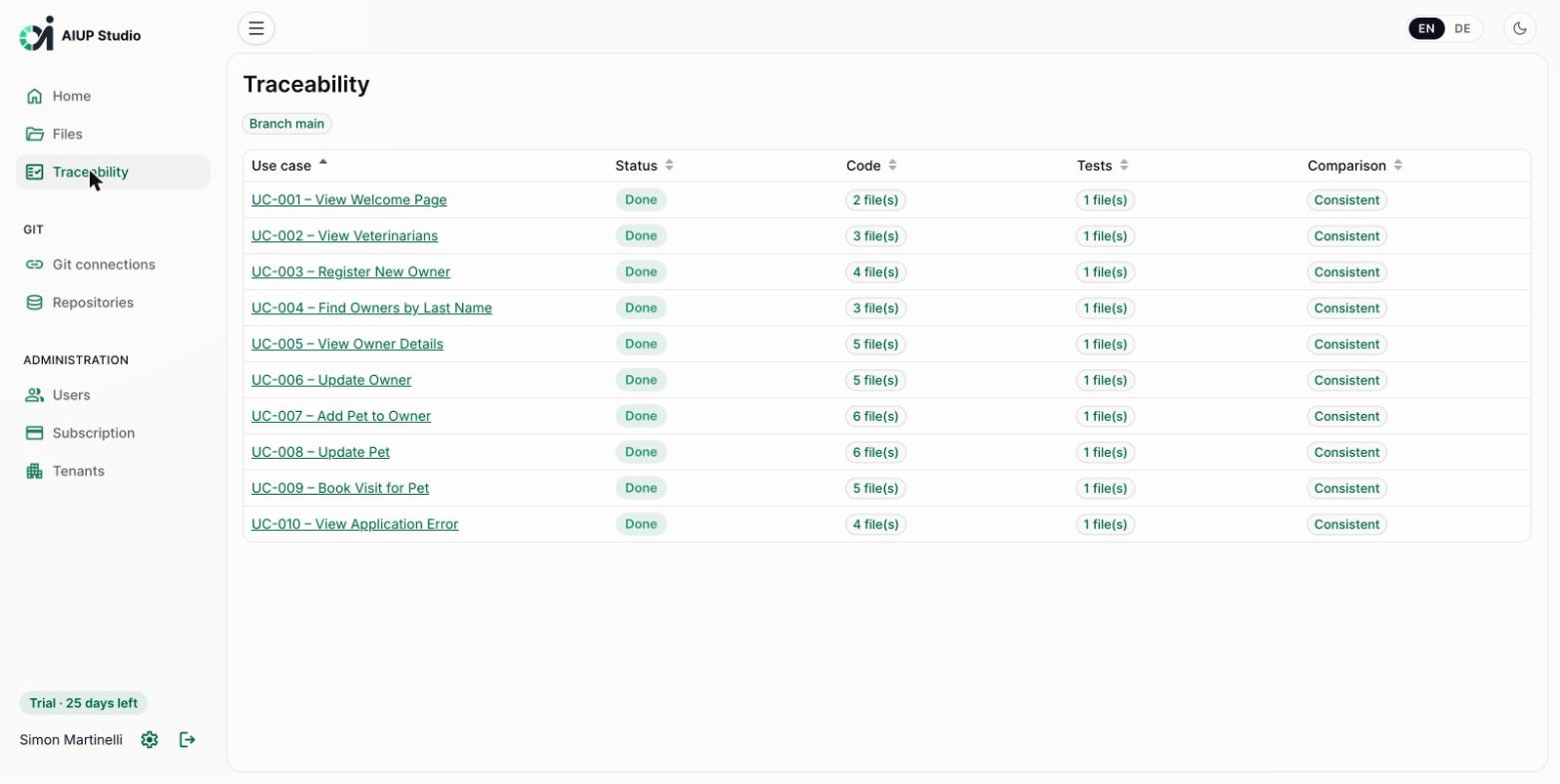
Task: Click Consistent badge for UC-002
Action: pyautogui.click(x=1346, y=236)
